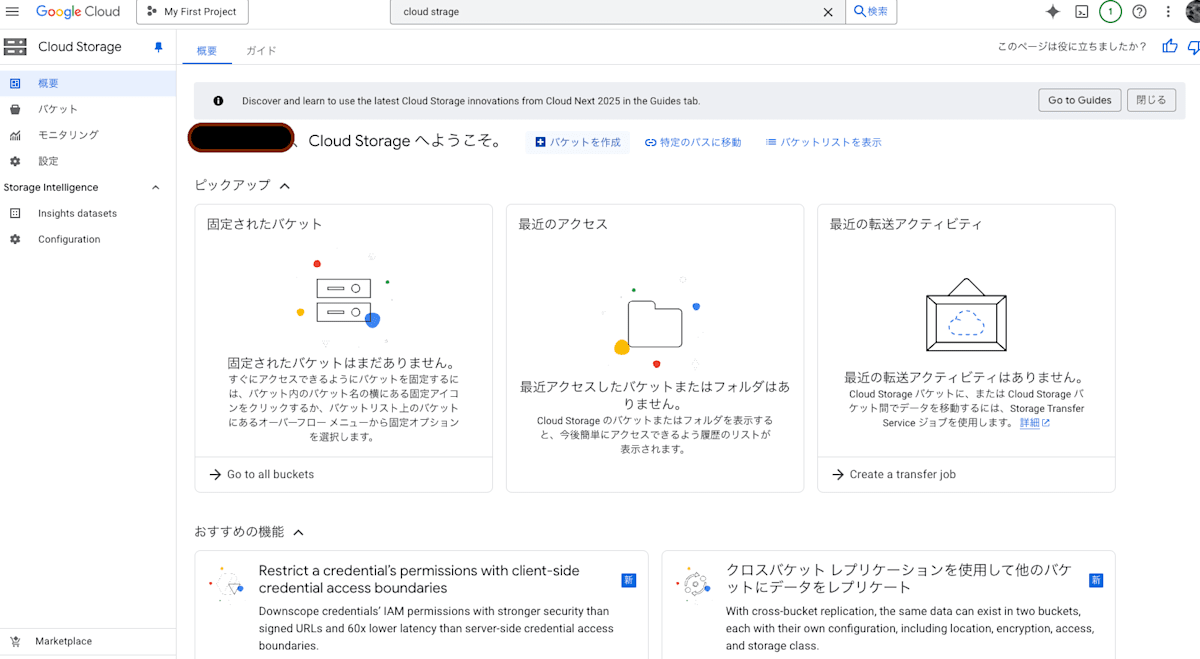Click the Configuration gear icon
1200x659 pixels.
coord(15,239)
